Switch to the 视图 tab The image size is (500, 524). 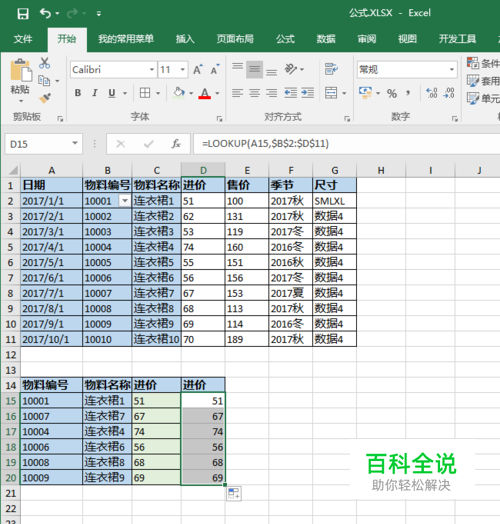pos(407,39)
